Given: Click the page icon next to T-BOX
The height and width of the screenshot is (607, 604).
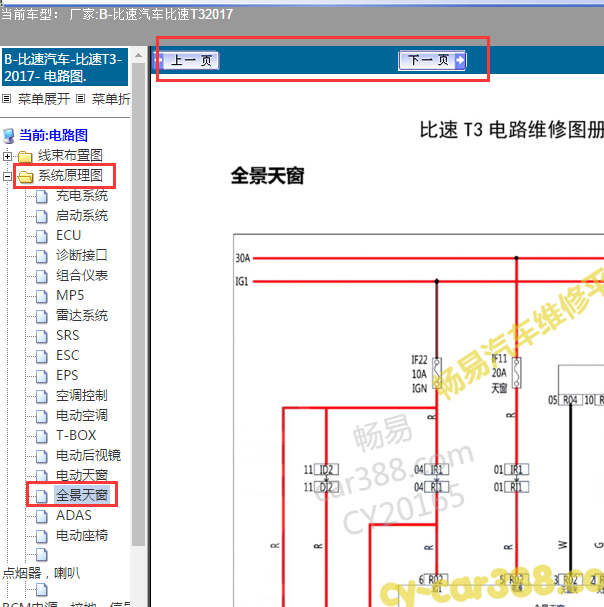Looking at the screenshot, I should (42, 436).
